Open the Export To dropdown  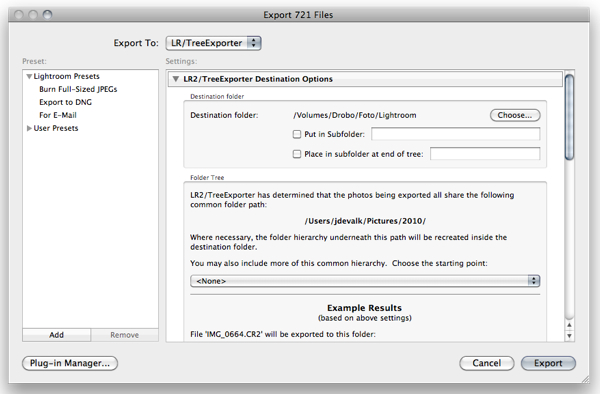214,43
